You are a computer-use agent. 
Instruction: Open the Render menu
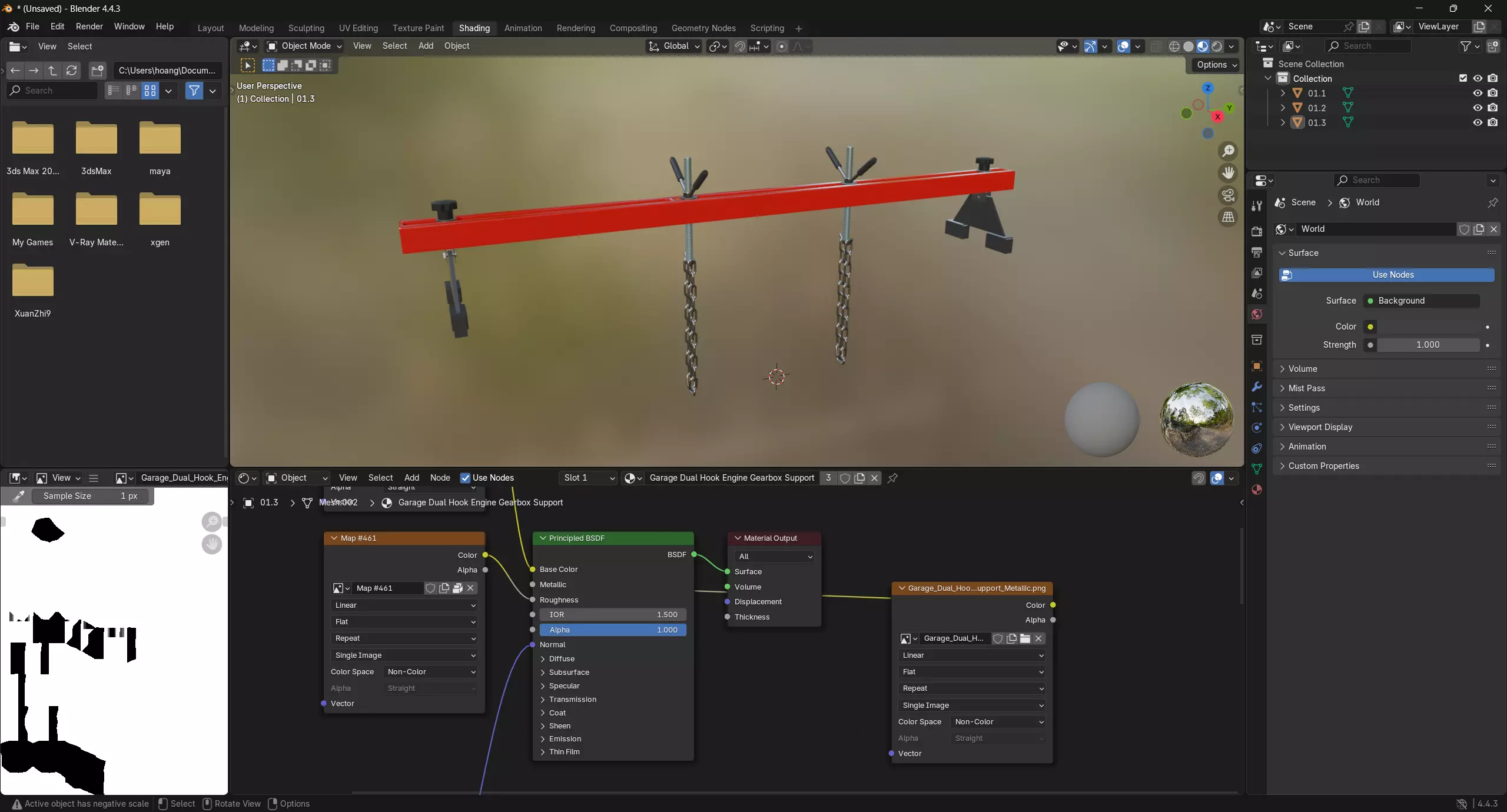(89, 26)
